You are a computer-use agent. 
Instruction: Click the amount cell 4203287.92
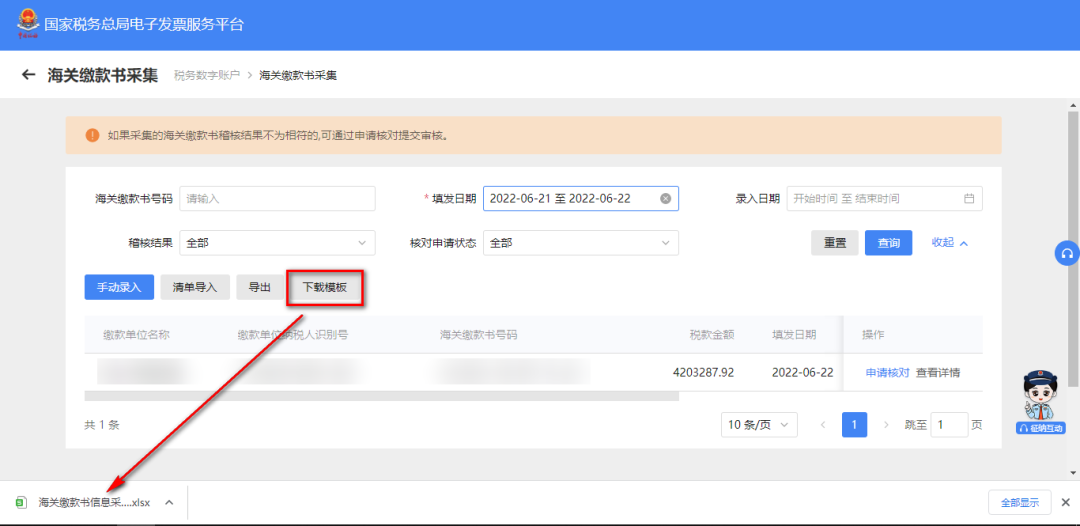coord(703,372)
